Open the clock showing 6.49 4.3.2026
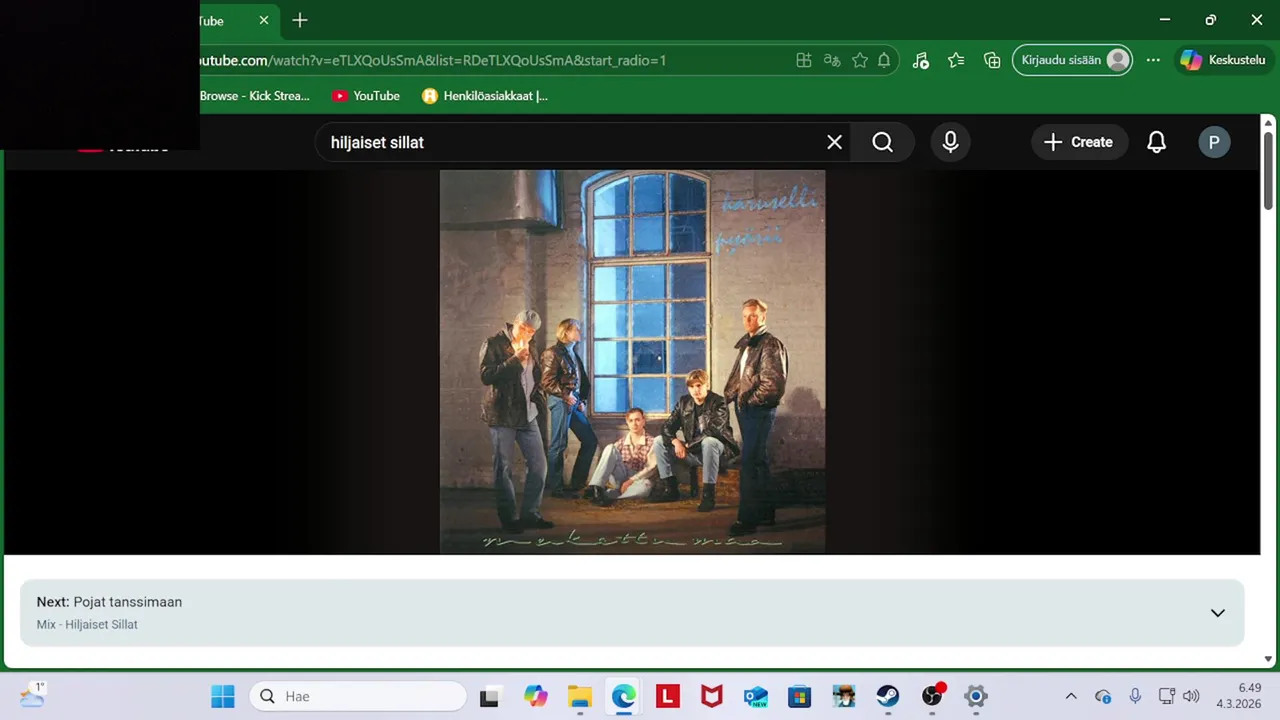 [1241, 696]
